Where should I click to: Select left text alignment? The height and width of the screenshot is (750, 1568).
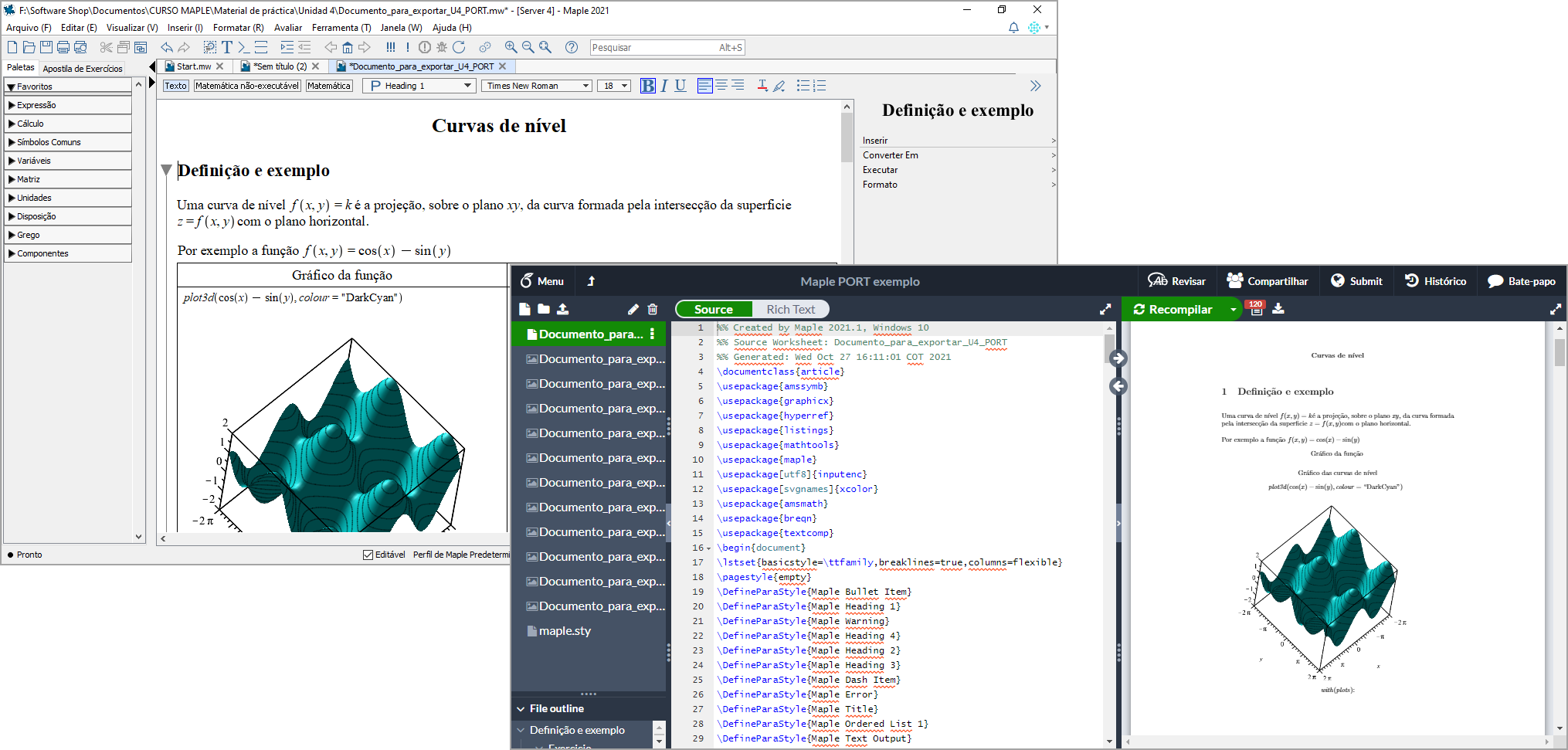click(x=704, y=86)
